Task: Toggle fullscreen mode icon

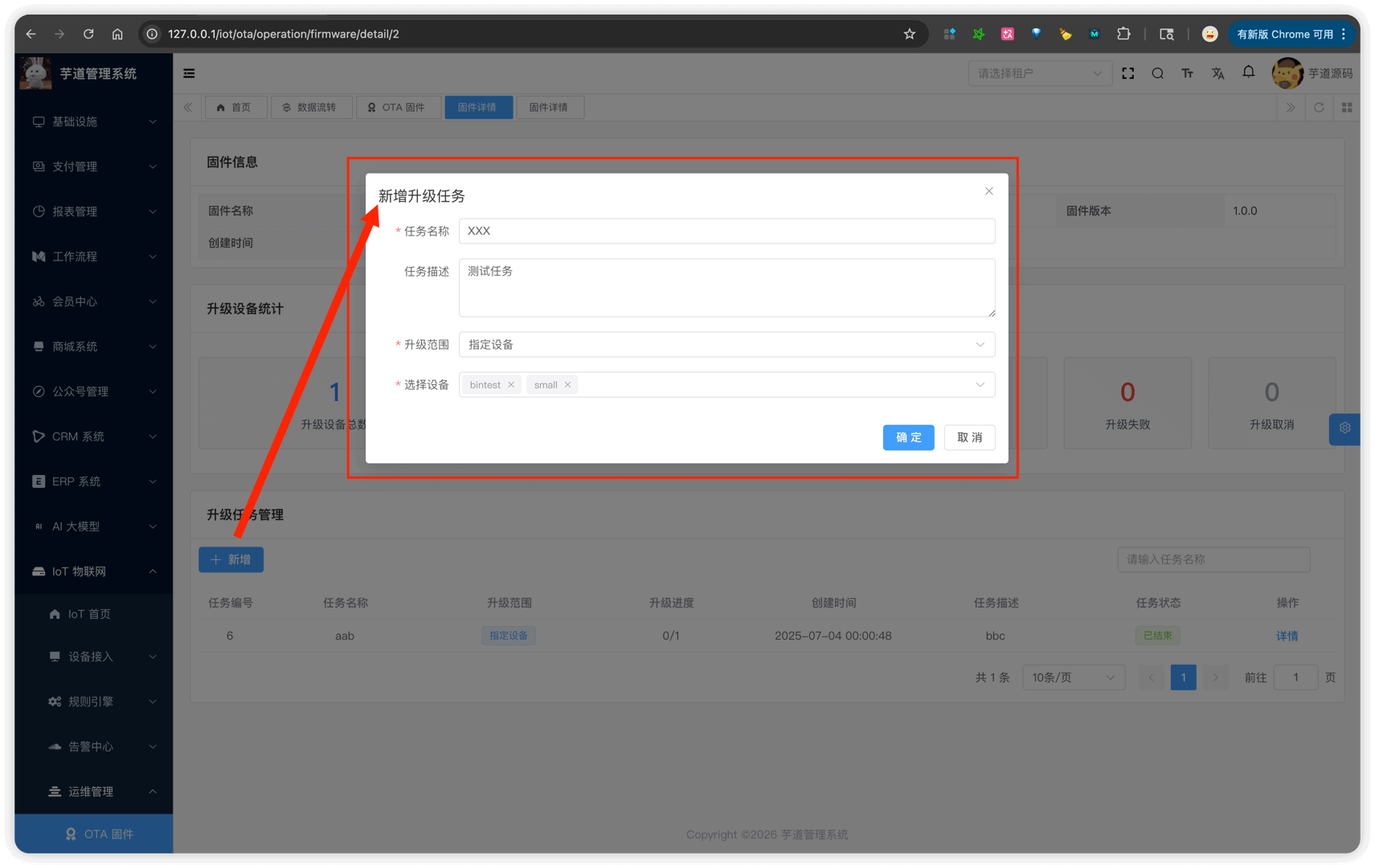Action: [x=1128, y=73]
